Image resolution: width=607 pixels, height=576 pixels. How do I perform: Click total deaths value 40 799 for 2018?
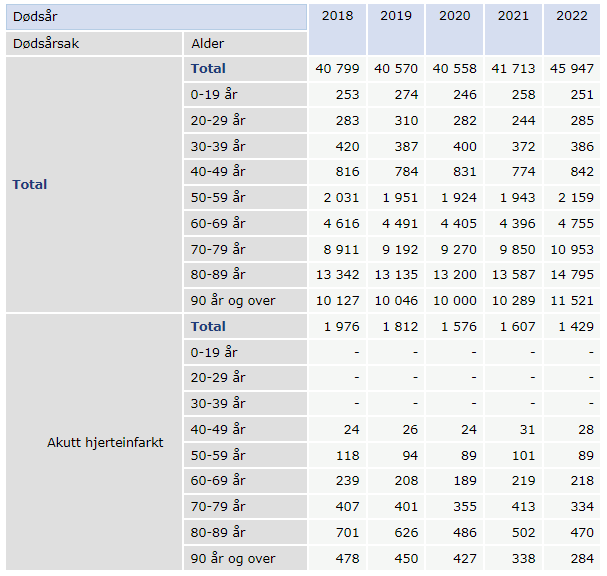[x=337, y=69]
